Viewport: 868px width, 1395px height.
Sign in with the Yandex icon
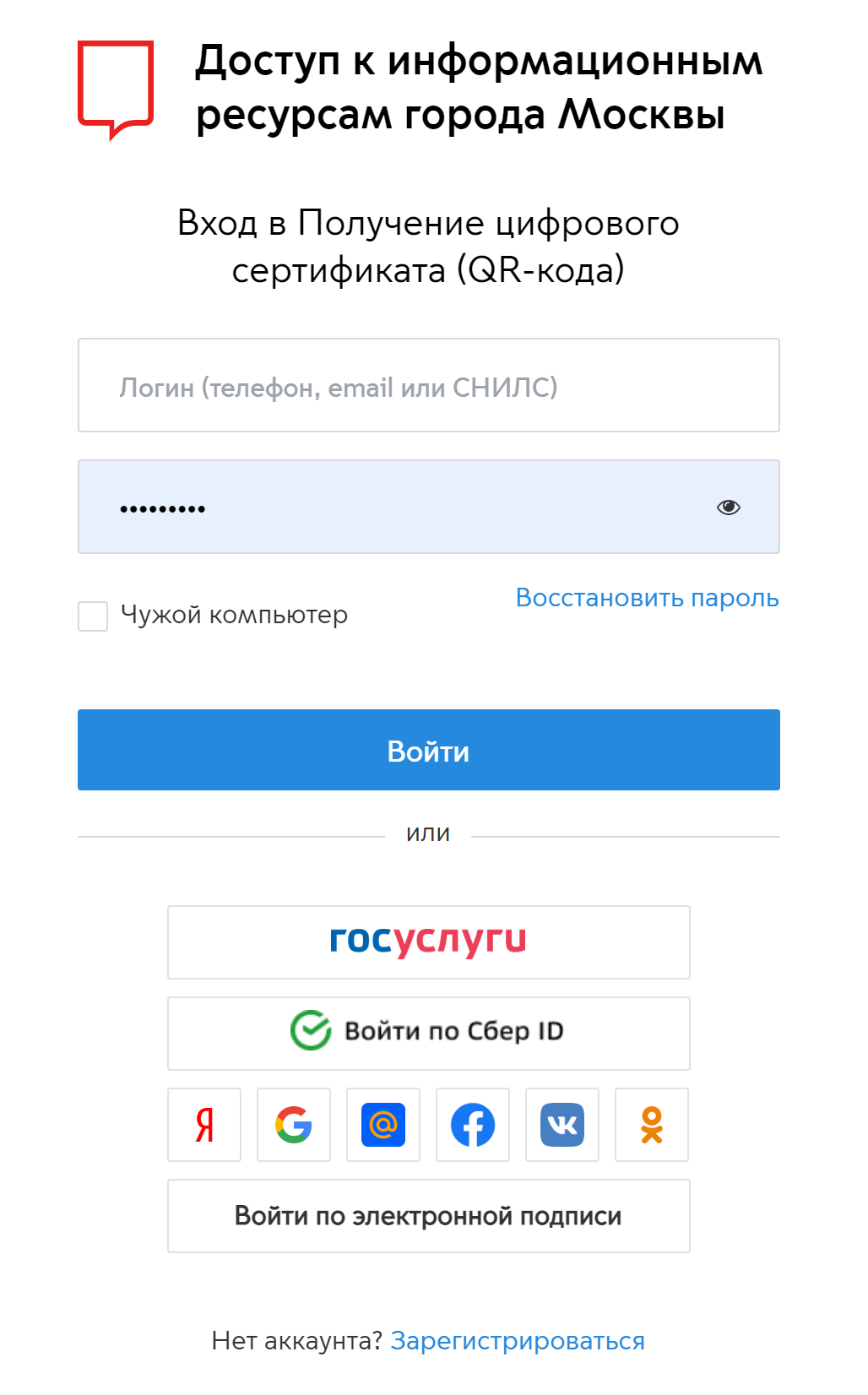coord(204,1125)
